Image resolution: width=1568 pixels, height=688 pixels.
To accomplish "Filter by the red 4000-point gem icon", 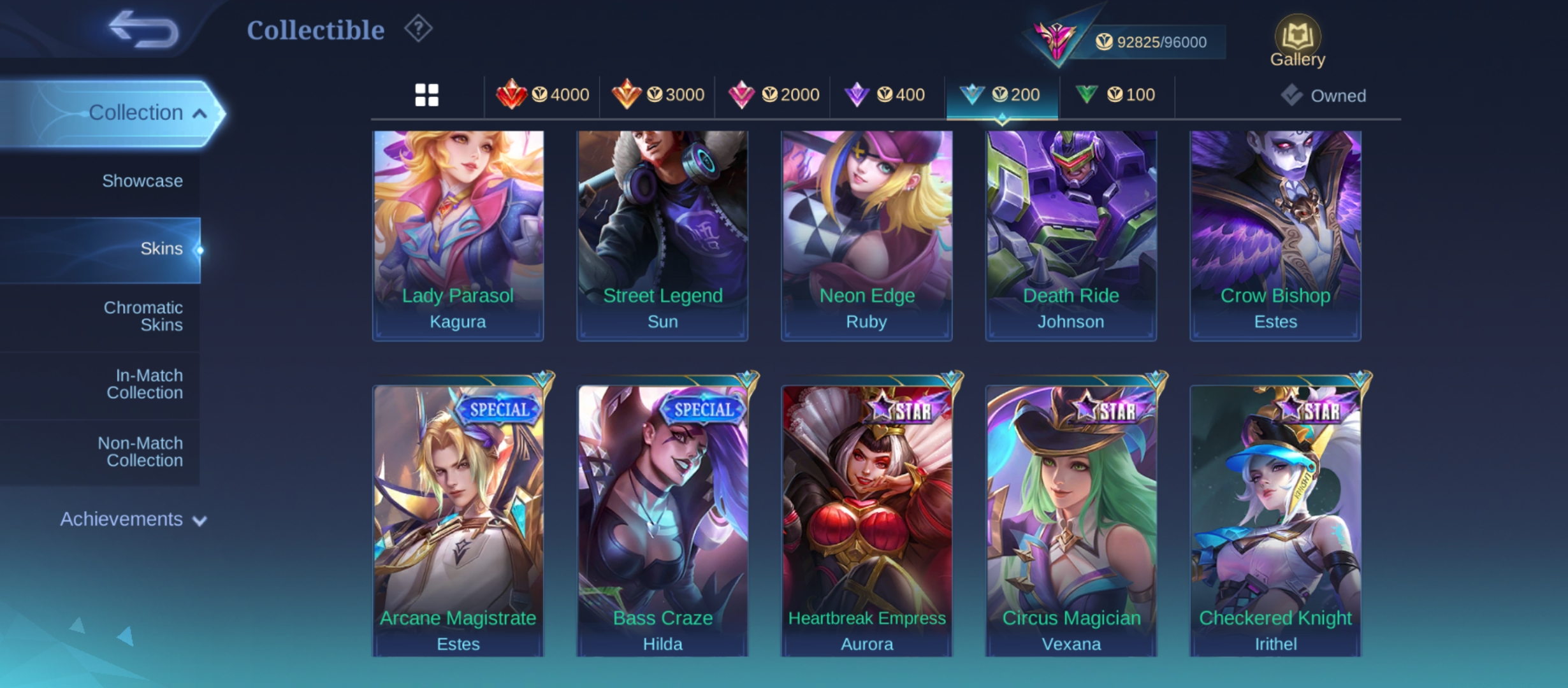I will coord(511,94).
